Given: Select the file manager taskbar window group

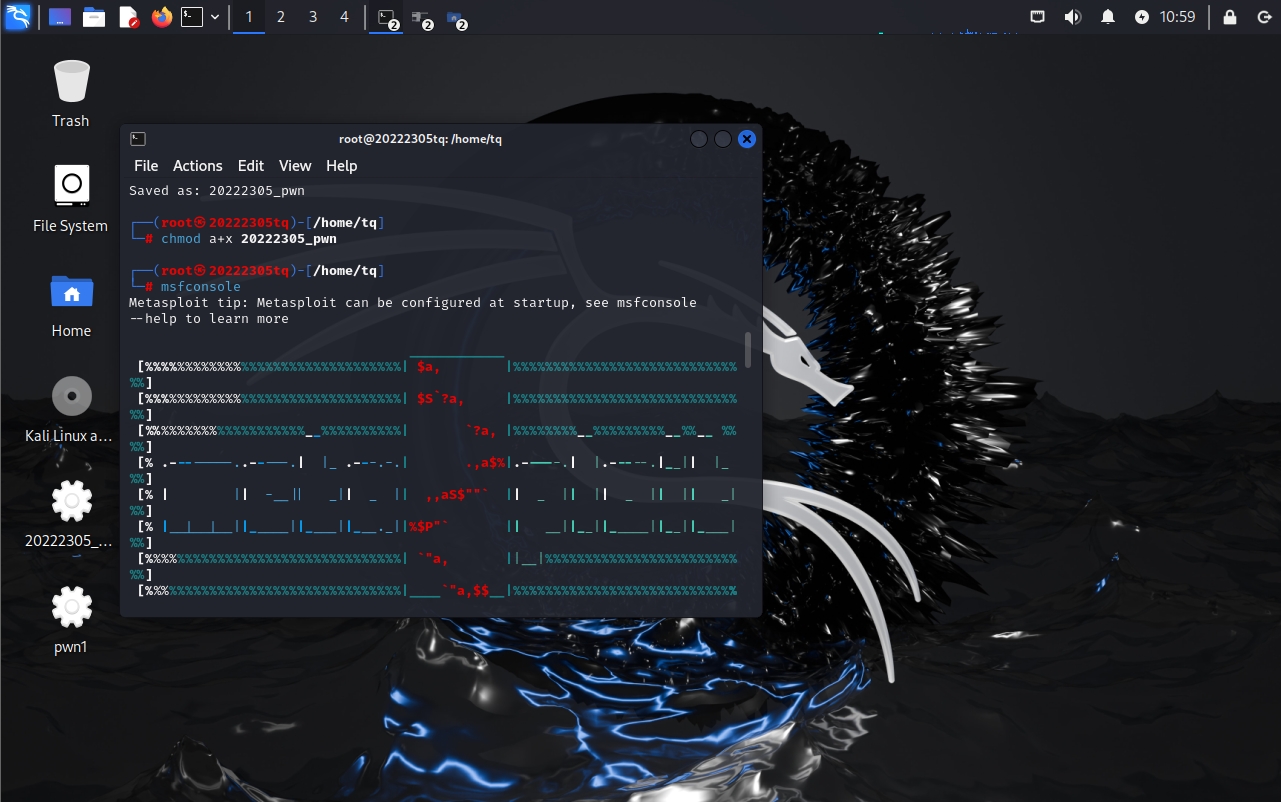Looking at the screenshot, I should 456,17.
